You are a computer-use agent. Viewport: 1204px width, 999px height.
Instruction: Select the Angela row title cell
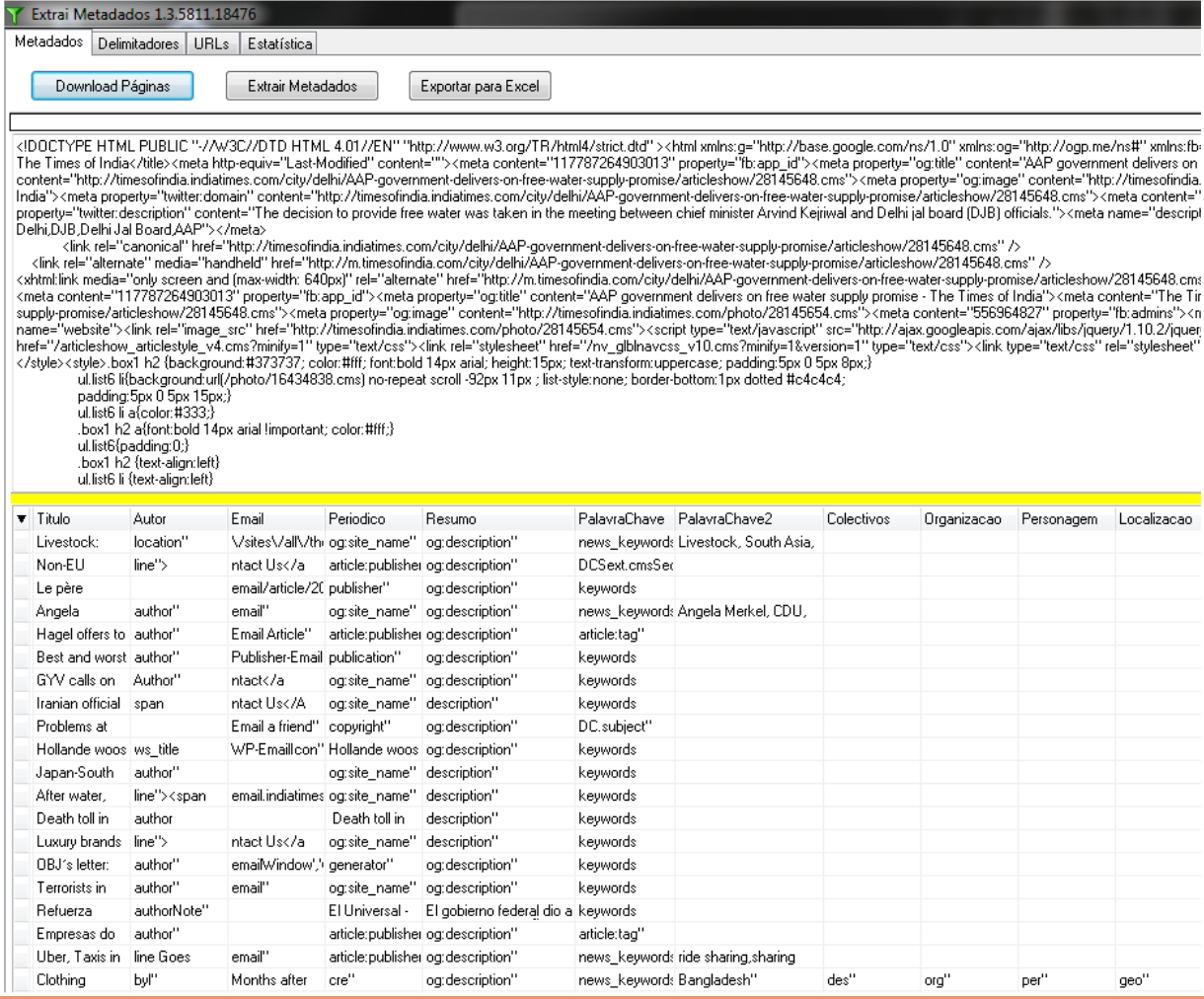(81, 611)
